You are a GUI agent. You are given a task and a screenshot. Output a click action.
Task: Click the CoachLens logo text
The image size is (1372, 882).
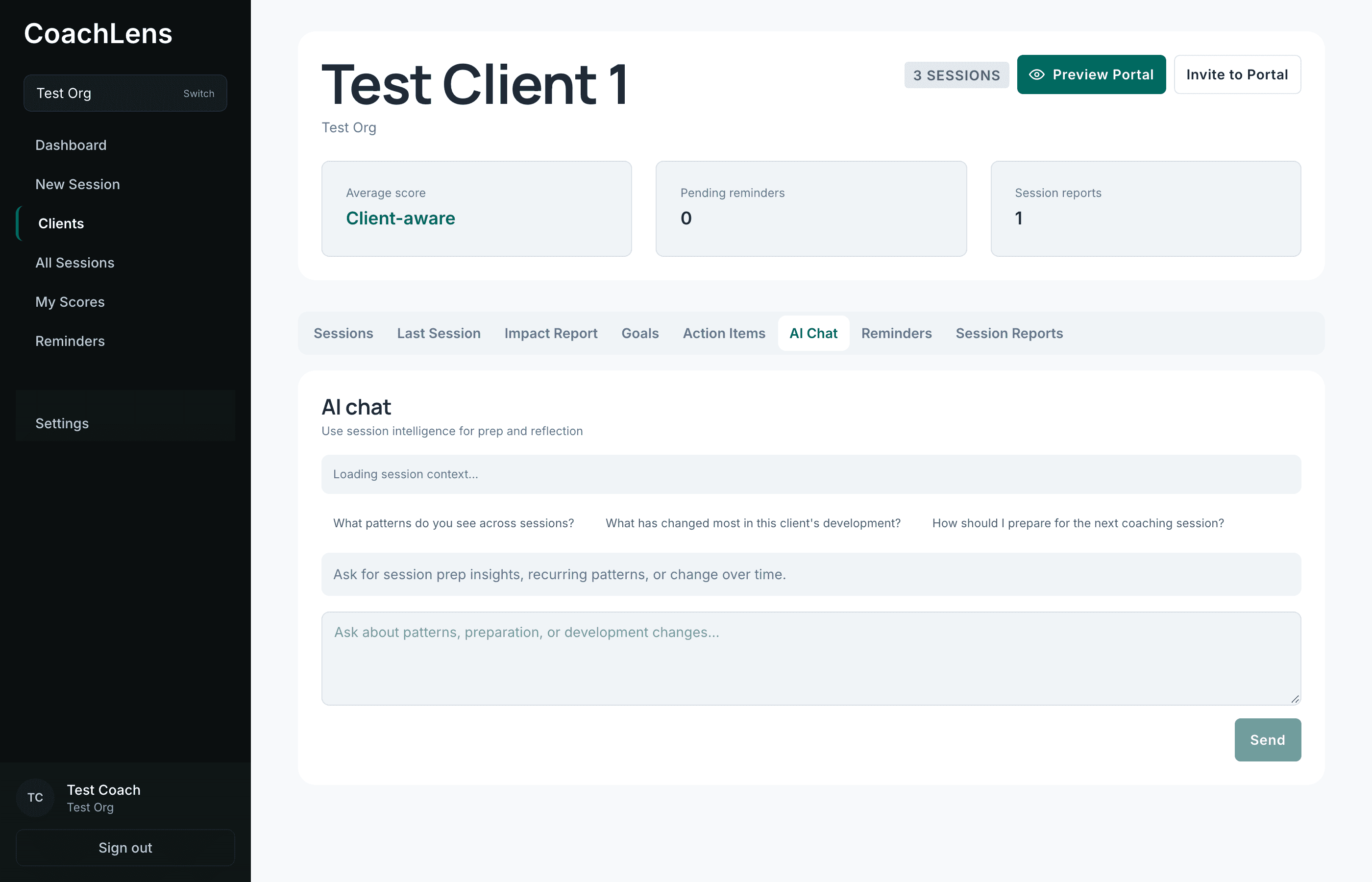pyautogui.click(x=98, y=33)
